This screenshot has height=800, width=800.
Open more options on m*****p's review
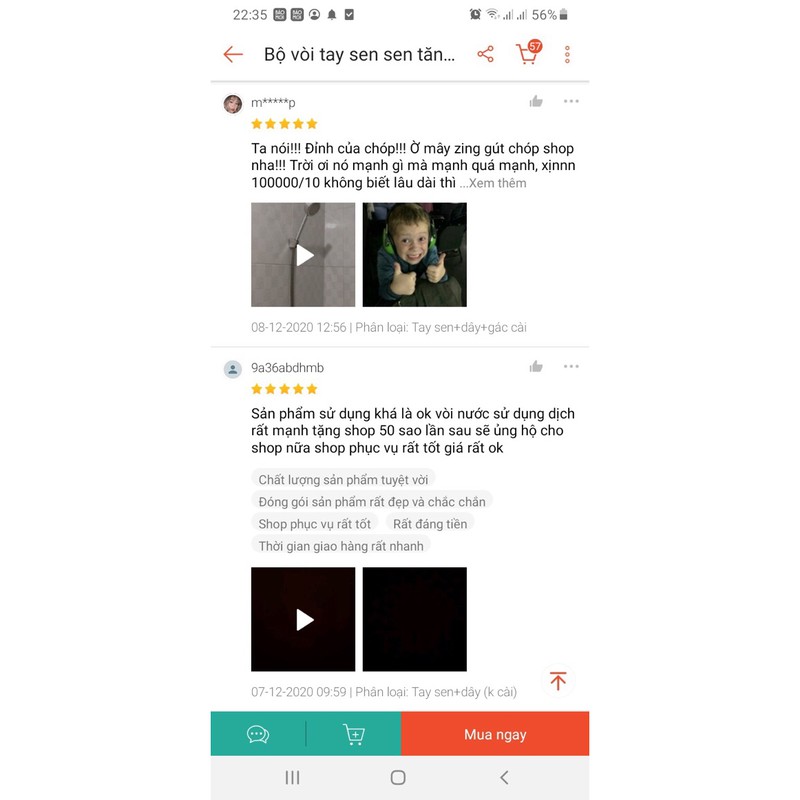coord(571,101)
